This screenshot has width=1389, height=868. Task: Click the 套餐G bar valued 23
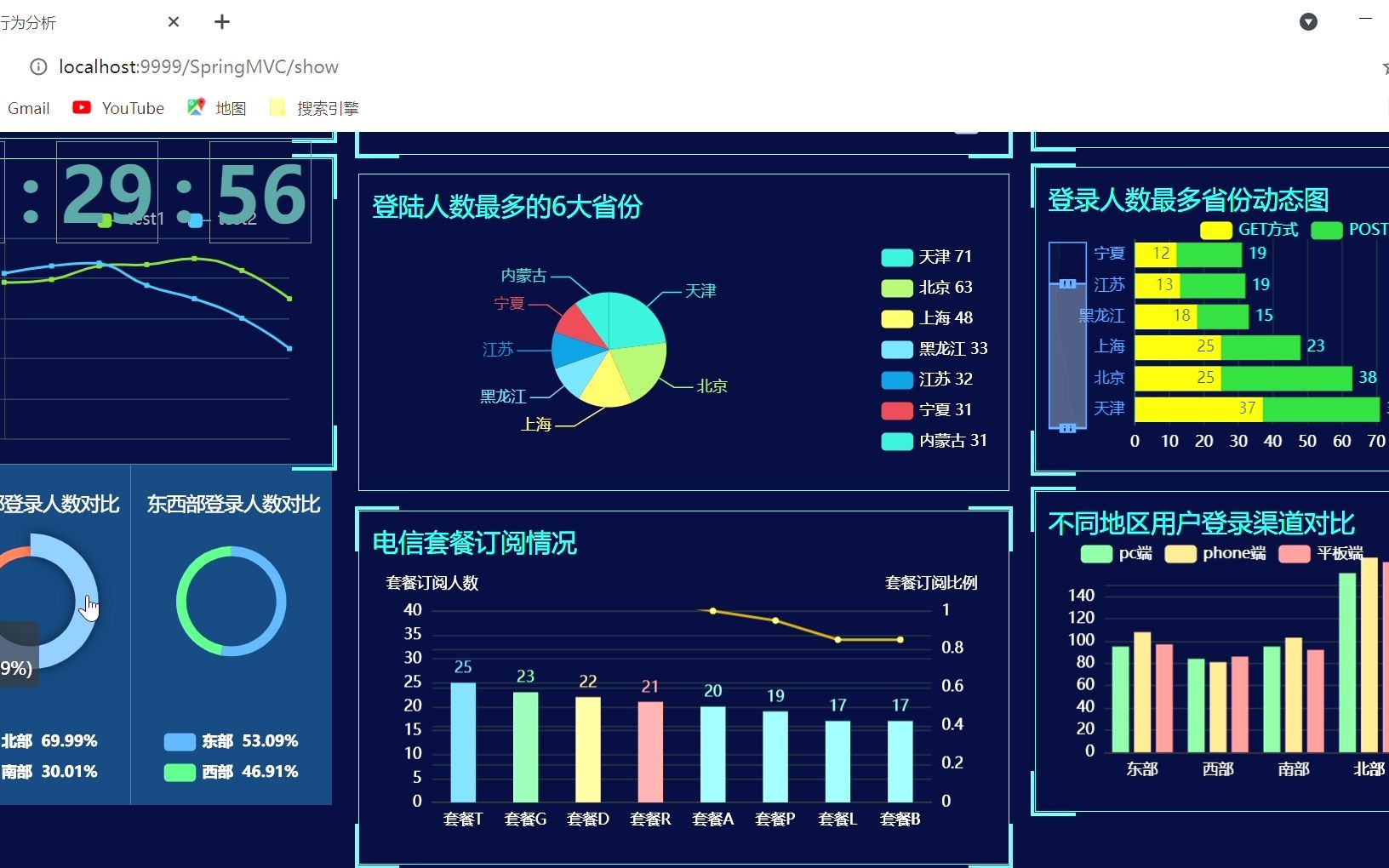pos(525,747)
